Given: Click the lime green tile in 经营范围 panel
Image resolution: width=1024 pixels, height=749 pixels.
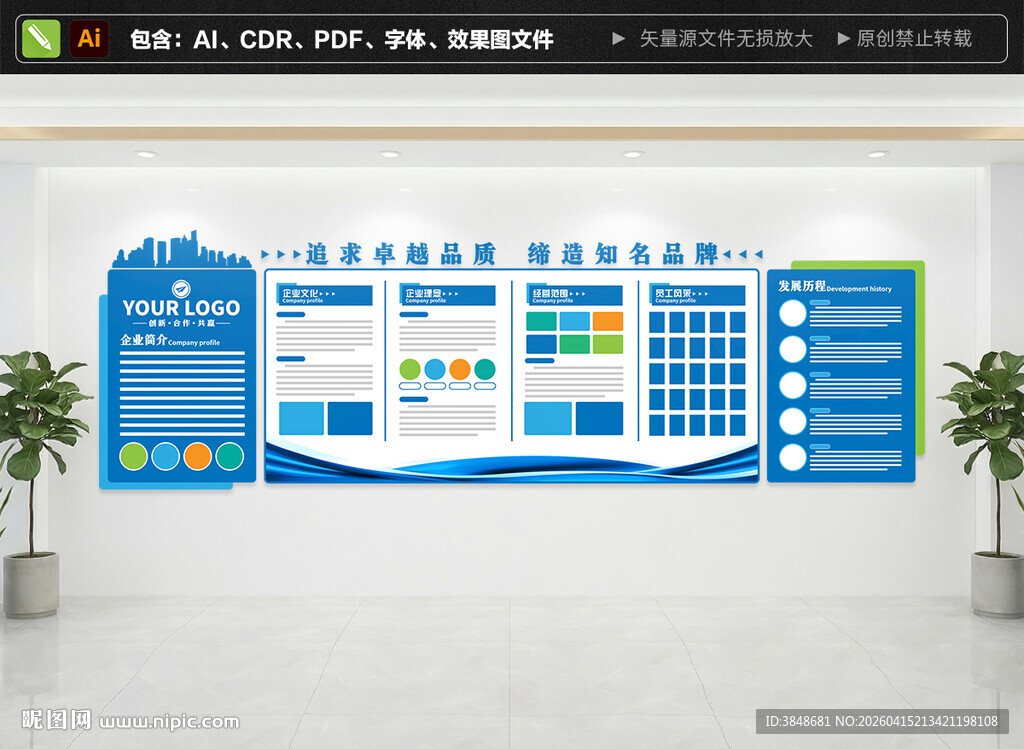Looking at the screenshot, I should point(608,344).
